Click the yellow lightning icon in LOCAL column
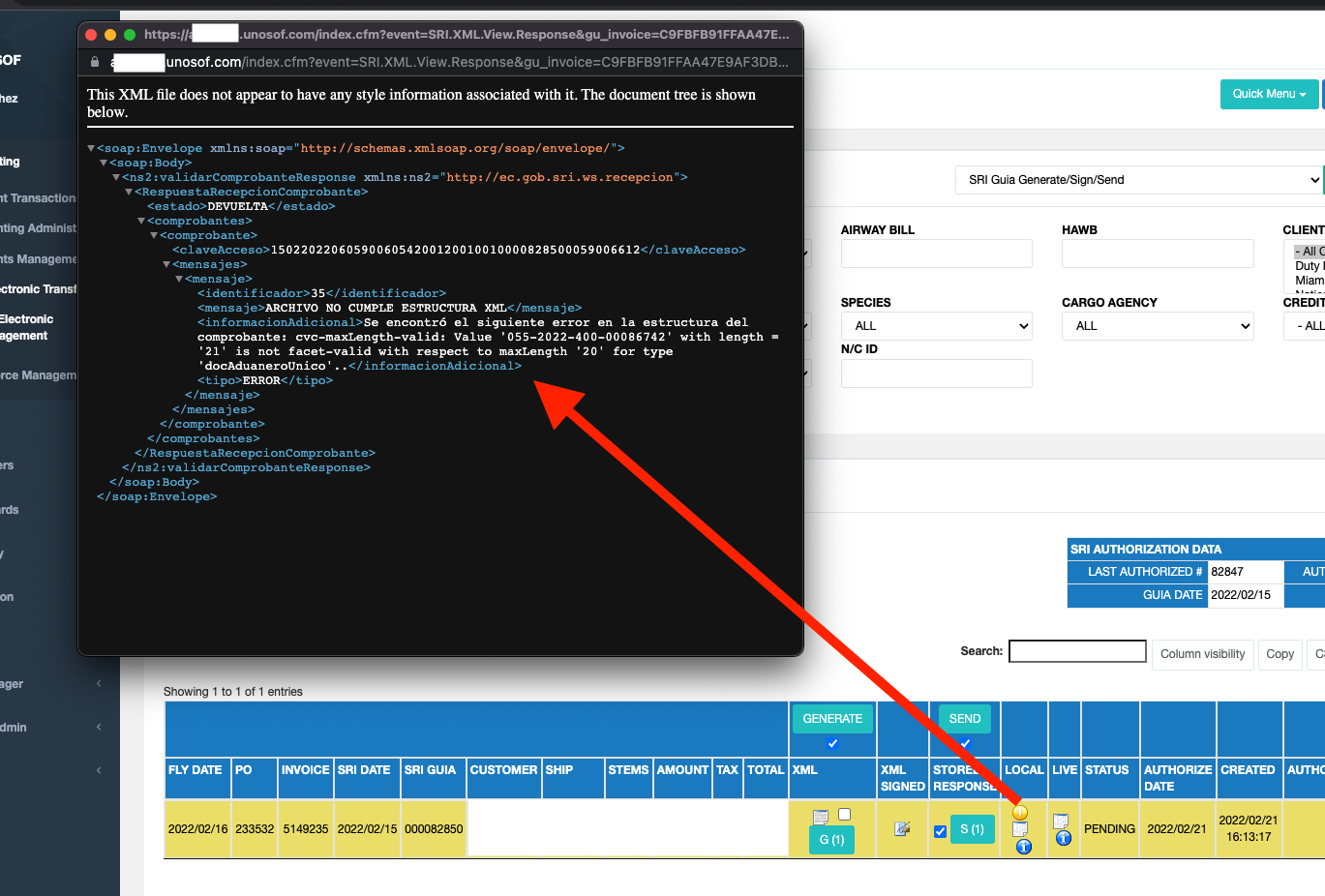The height and width of the screenshot is (896, 1325). (1020, 813)
